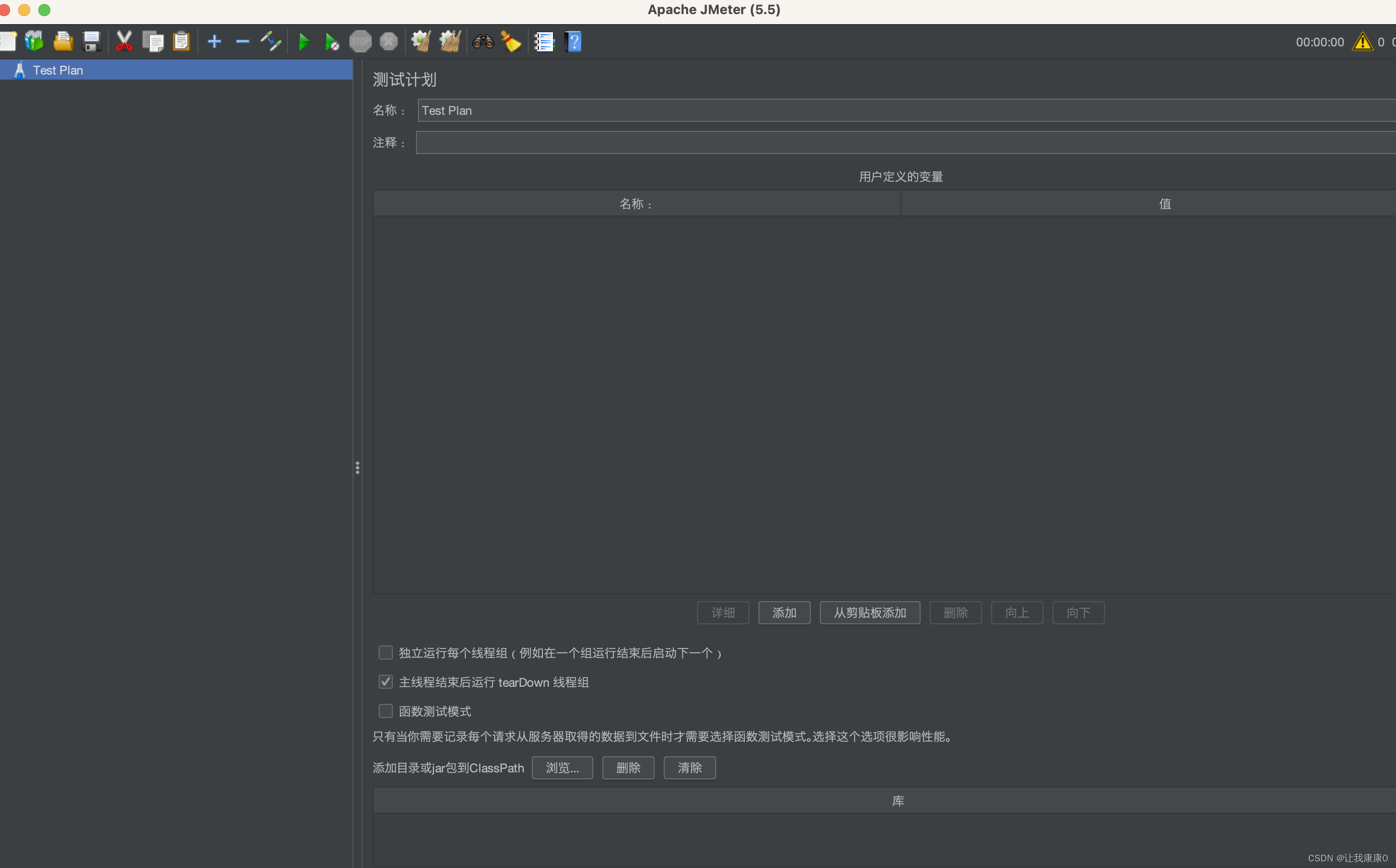Toggle 主线程结束后运行 tearDown 线程组 checkbox
The height and width of the screenshot is (868, 1396).
(x=386, y=682)
